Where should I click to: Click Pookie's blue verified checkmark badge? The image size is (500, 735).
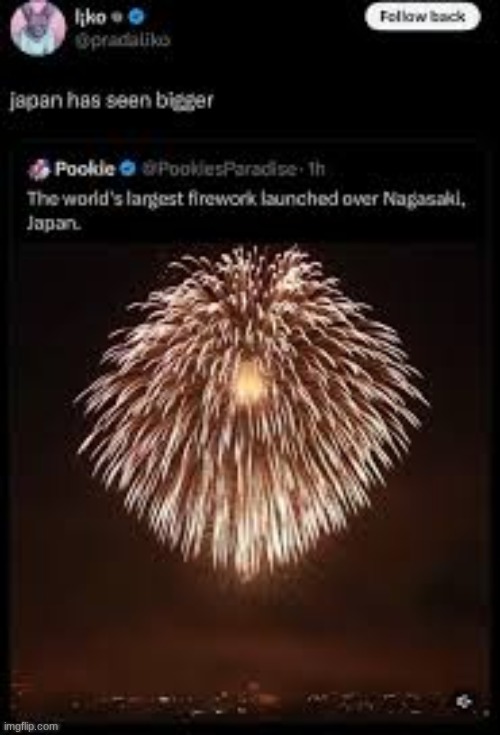[127, 168]
